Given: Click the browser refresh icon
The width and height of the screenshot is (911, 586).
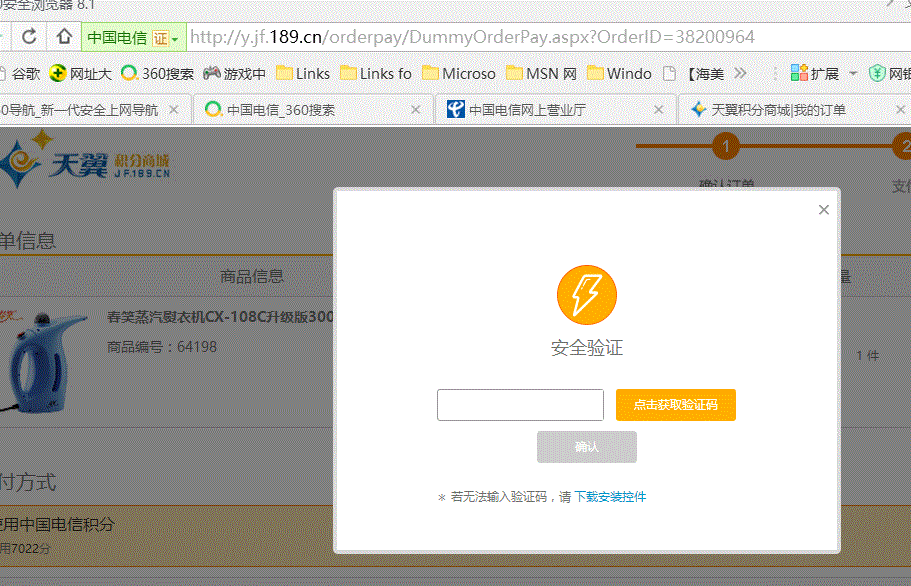Looking at the screenshot, I should pyautogui.click(x=29, y=37).
